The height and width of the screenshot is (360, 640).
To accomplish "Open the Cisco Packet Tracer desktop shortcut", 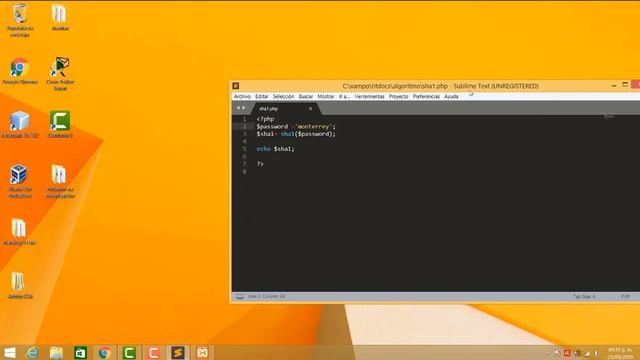I will (x=60, y=73).
